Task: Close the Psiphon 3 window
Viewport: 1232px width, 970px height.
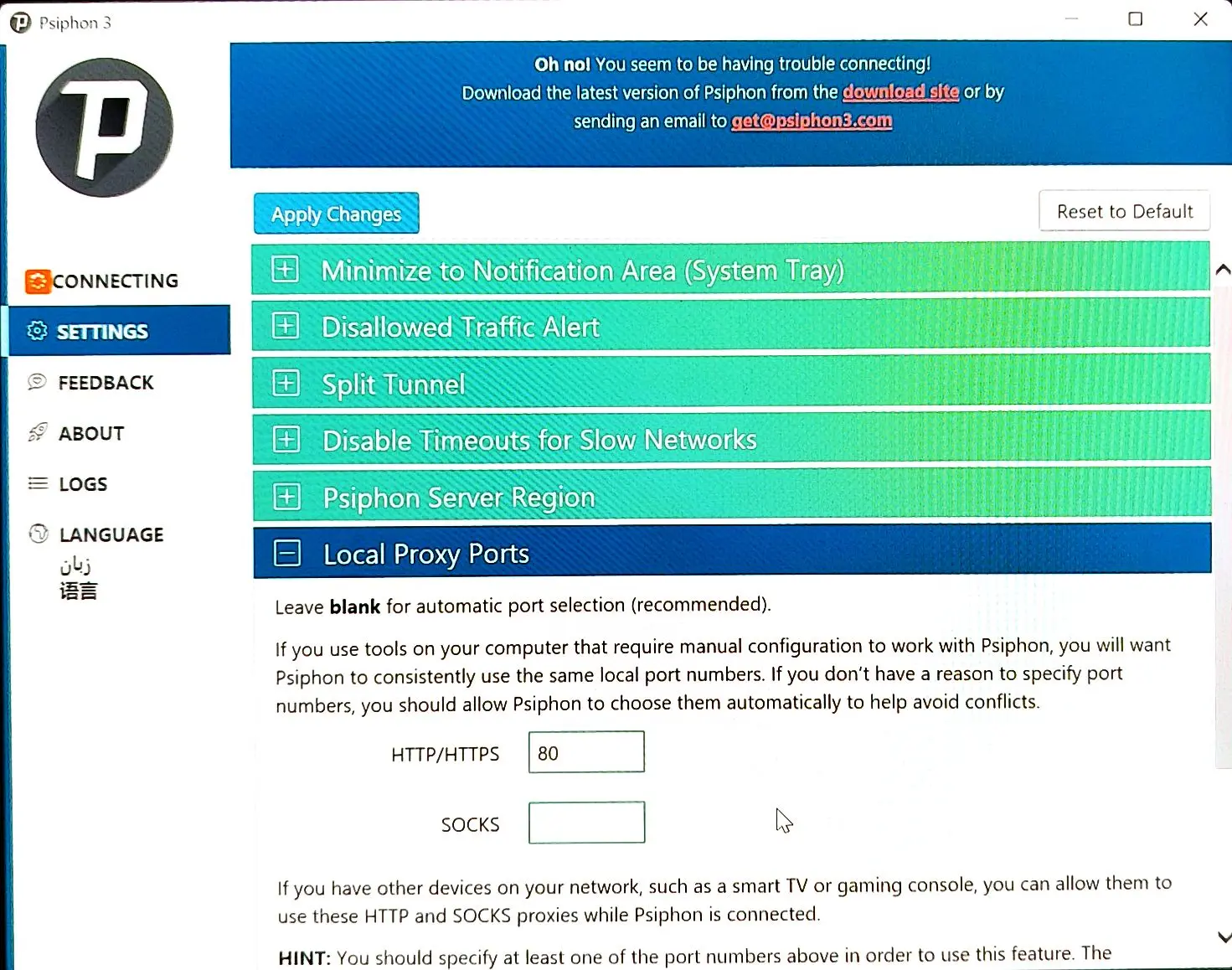Action: (x=1200, y=18)
